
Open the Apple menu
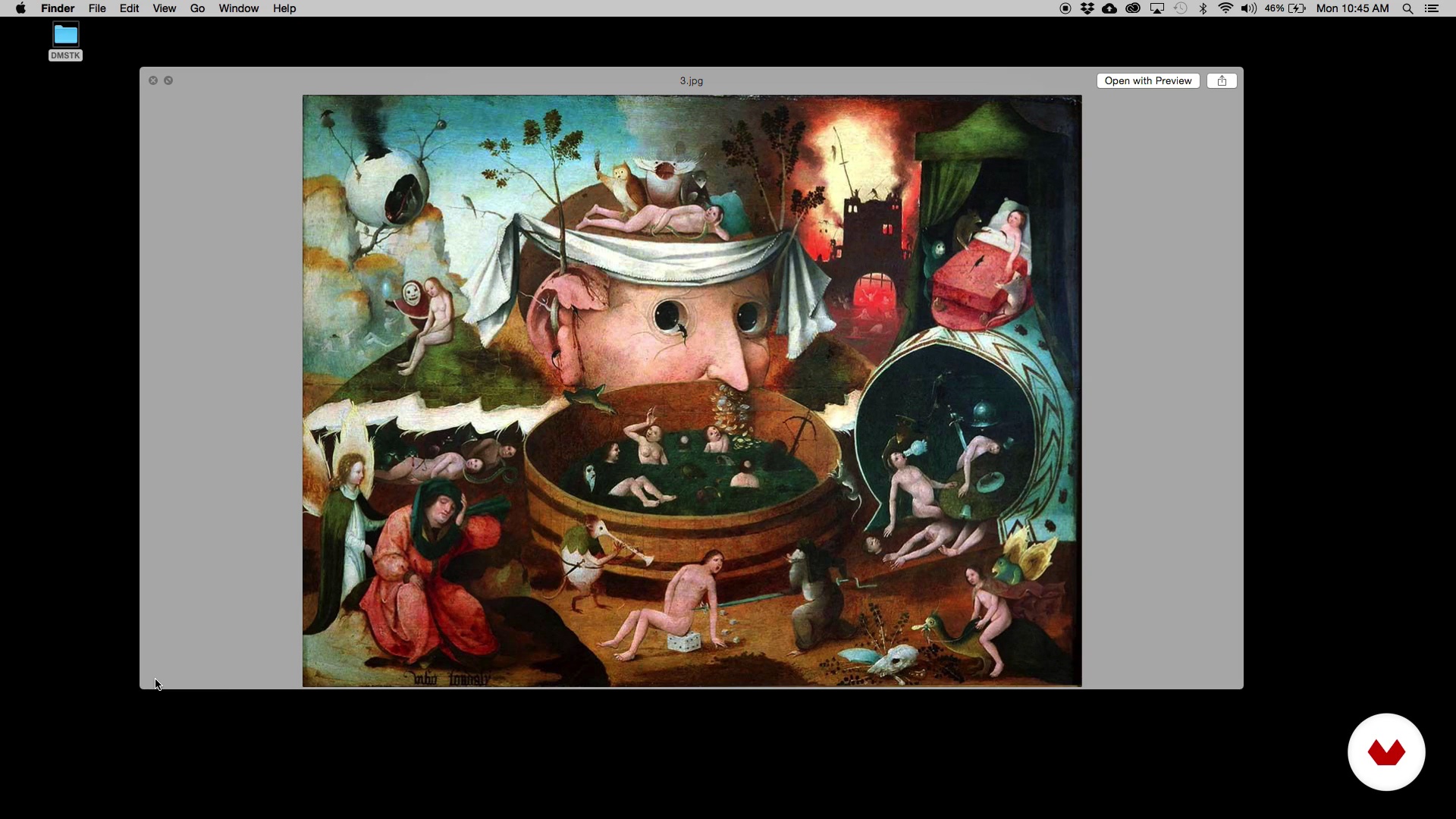20,8
